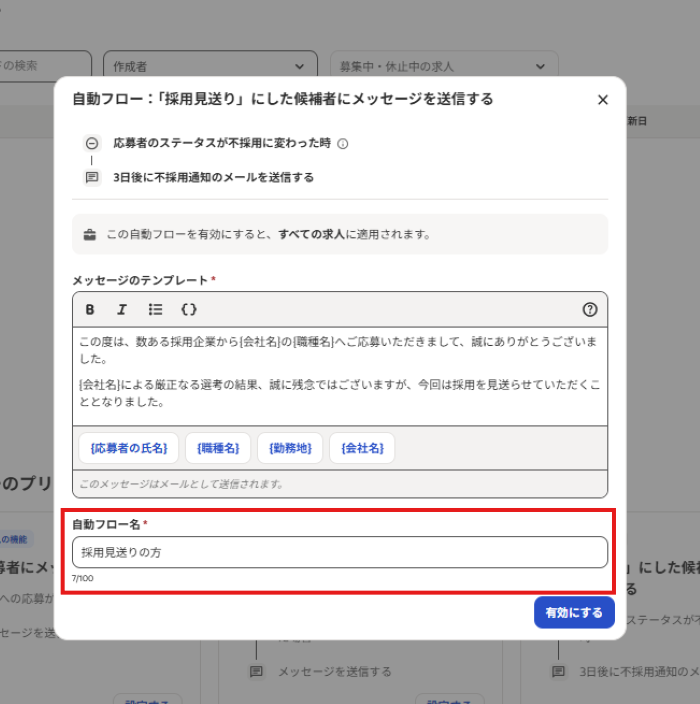Insert the {会社名} placeholder tag
The width and height of the screenshot is (700, 704).
point(362,448)
